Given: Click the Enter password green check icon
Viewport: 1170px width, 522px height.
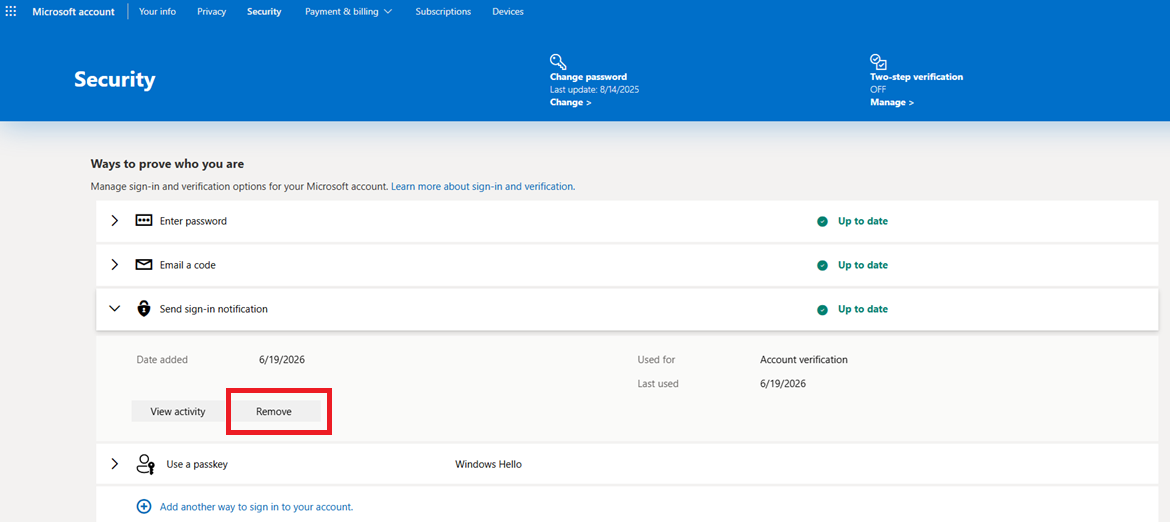Looking at the screenshot, I should pos(822,221).
